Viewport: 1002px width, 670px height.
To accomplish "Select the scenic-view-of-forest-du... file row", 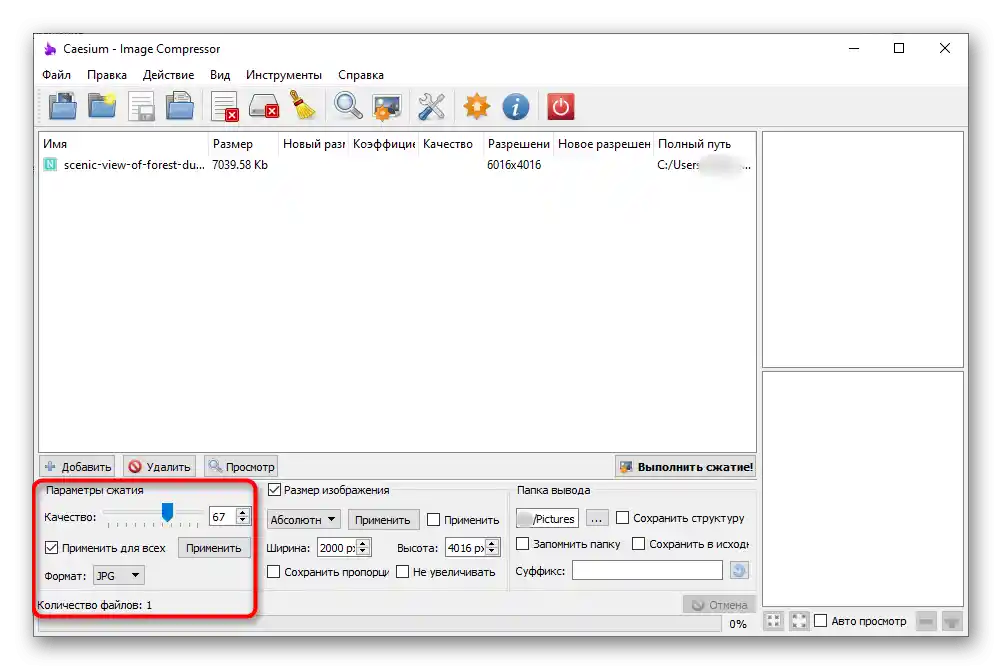I will pyautogui.click(x=397, y=165).
